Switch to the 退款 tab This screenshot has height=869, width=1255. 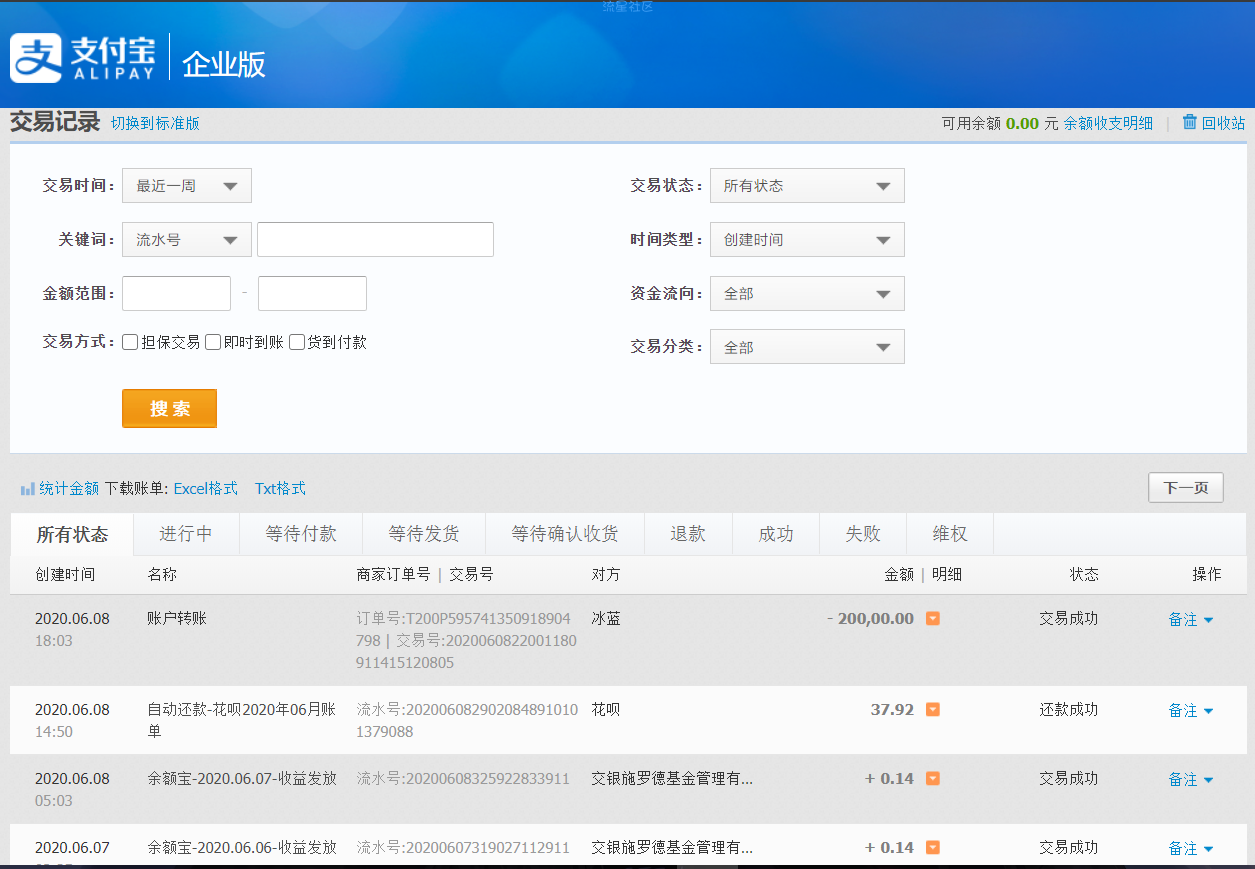[688, 534]
